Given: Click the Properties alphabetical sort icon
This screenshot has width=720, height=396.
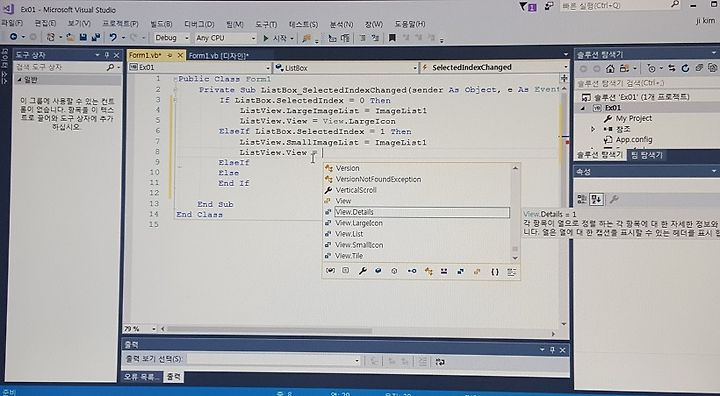Looking at the screenshot, I should pos(596,199).
